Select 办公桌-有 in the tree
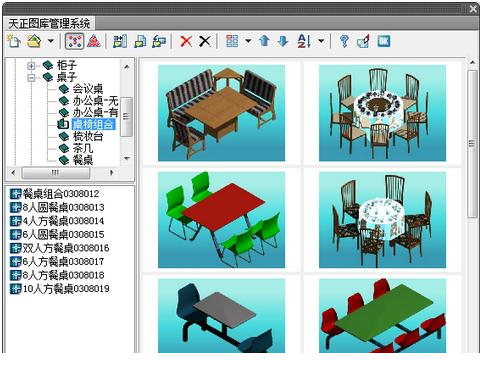Image resolution: width=482 pixels, height=367 pixels. click(x=95, y=112)
